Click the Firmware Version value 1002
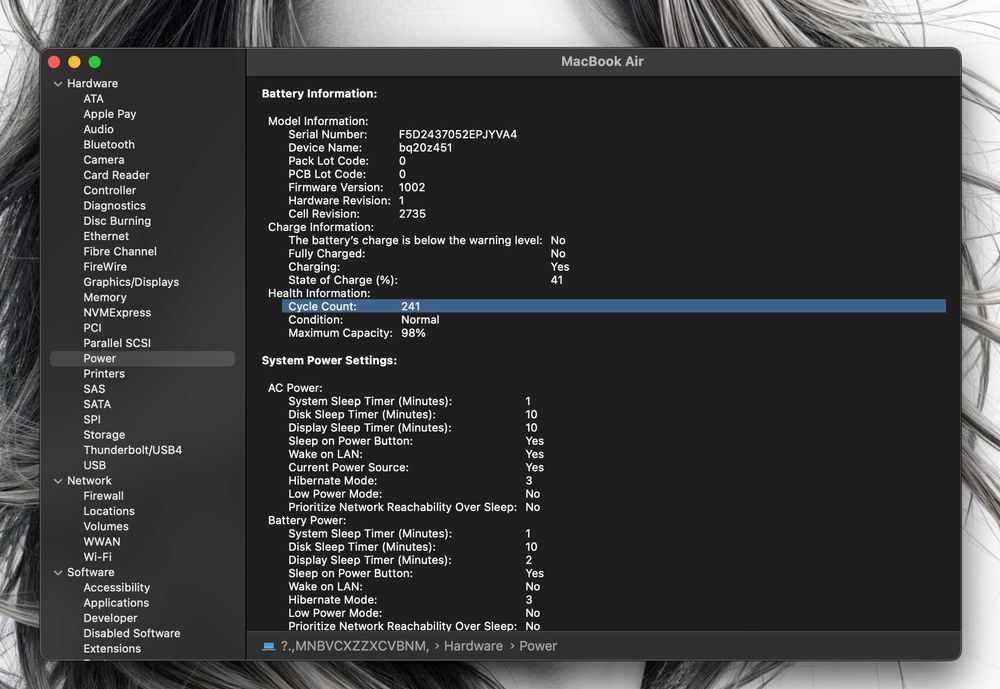 [x=412, y=188]
